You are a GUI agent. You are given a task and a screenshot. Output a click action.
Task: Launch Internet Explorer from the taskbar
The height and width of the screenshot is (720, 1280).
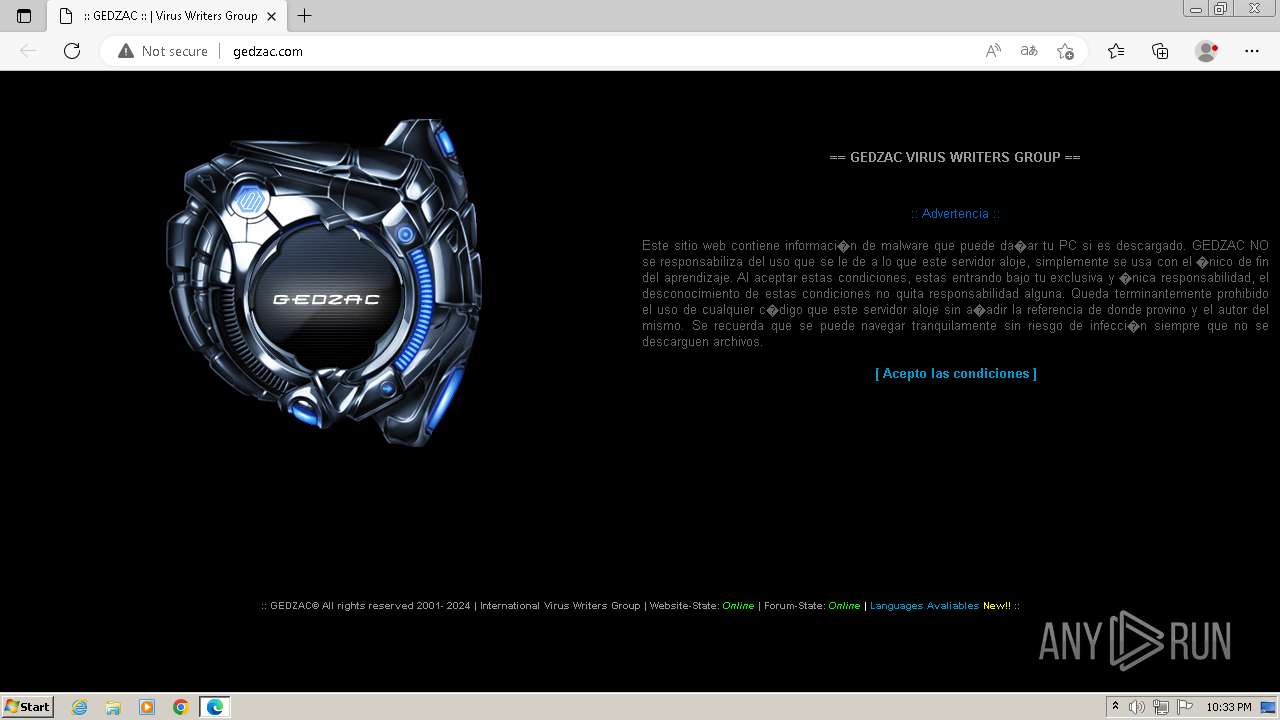80,707
